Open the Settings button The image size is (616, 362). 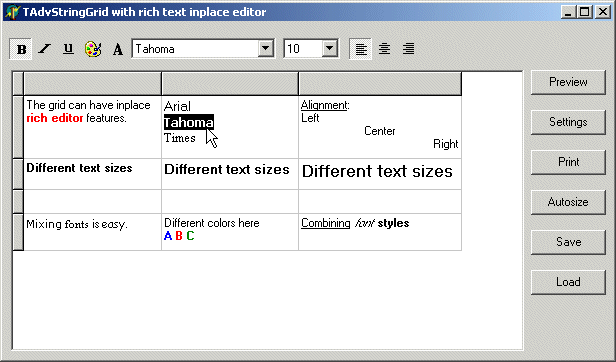[x=568, y=122]
